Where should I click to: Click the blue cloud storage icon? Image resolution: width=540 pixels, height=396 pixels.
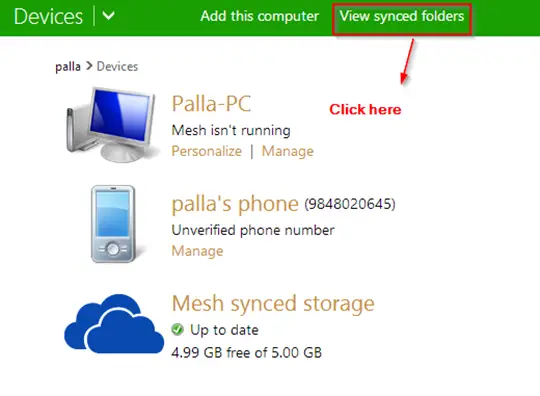tap(114, 324)
